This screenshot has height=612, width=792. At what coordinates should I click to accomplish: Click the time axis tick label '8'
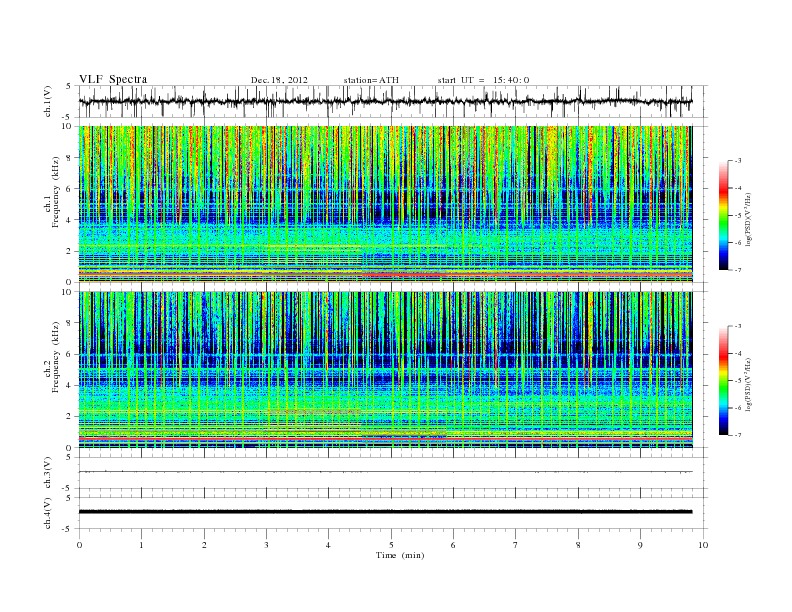pos(578,545)
